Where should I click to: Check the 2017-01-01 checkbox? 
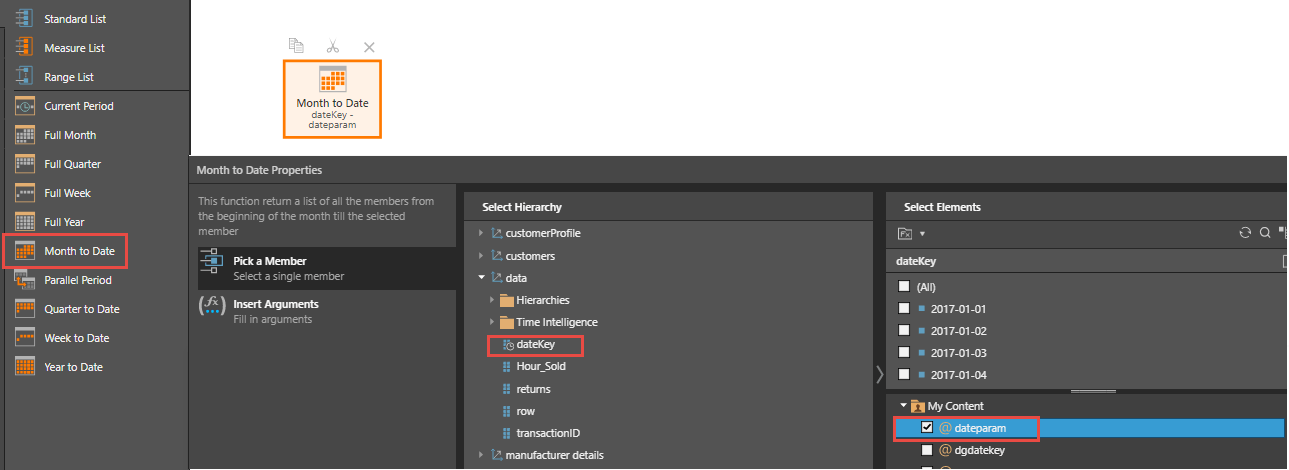pos(904,309)
